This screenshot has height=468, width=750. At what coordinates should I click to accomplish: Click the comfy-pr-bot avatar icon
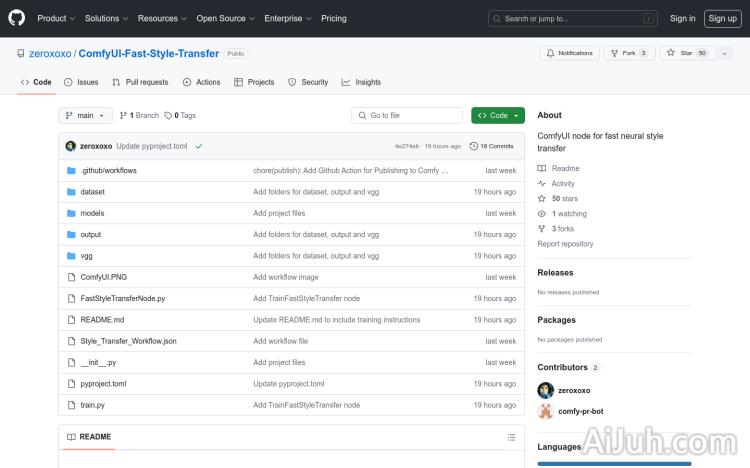(545, 411)
